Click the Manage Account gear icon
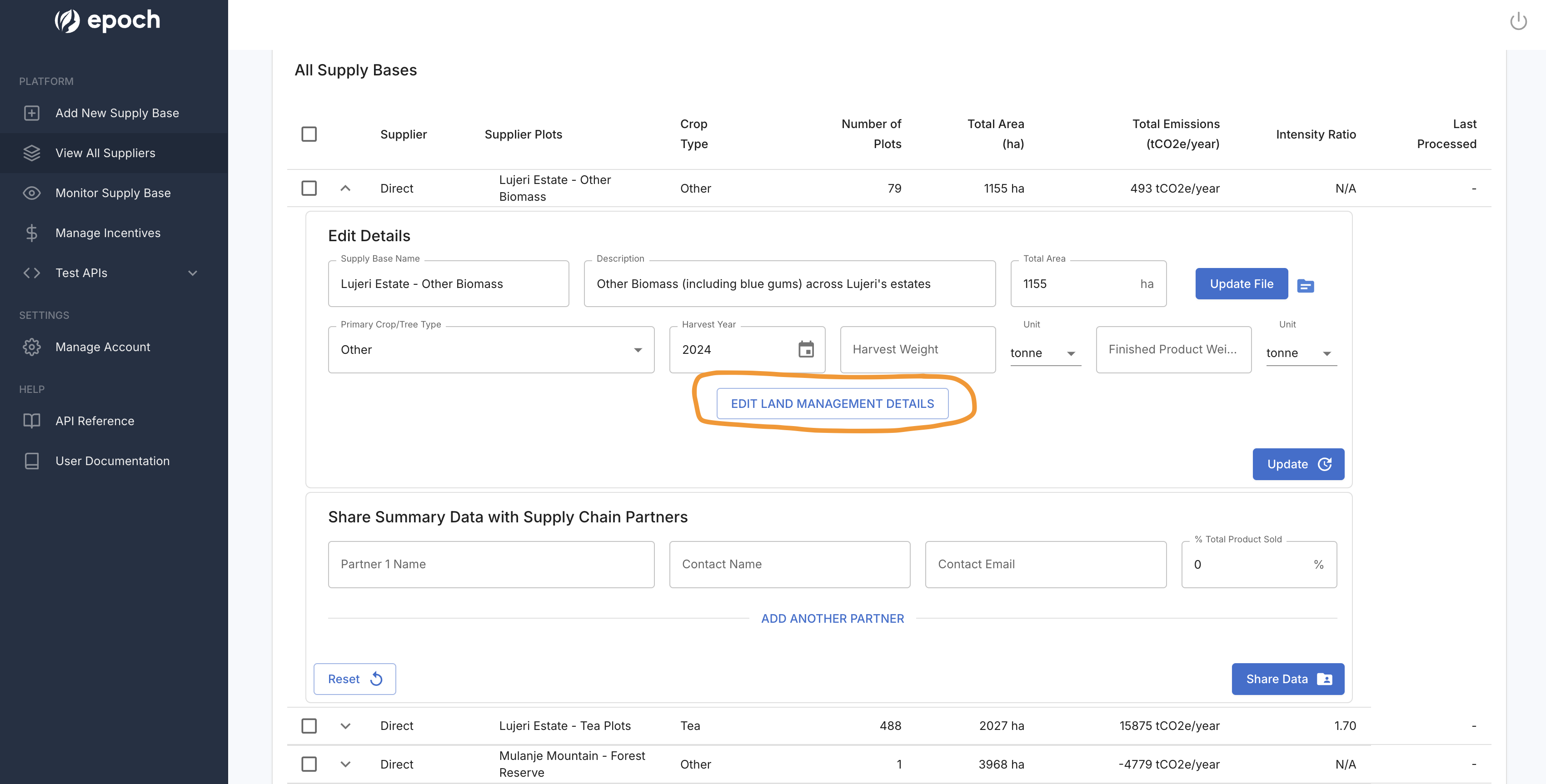This screenshot has height=784, width=1546. coord(32,347)
